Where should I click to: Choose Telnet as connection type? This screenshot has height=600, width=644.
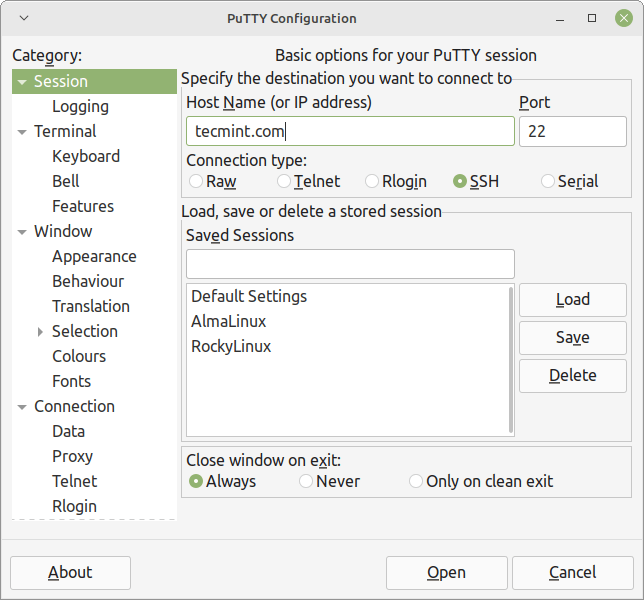(284, 181)
